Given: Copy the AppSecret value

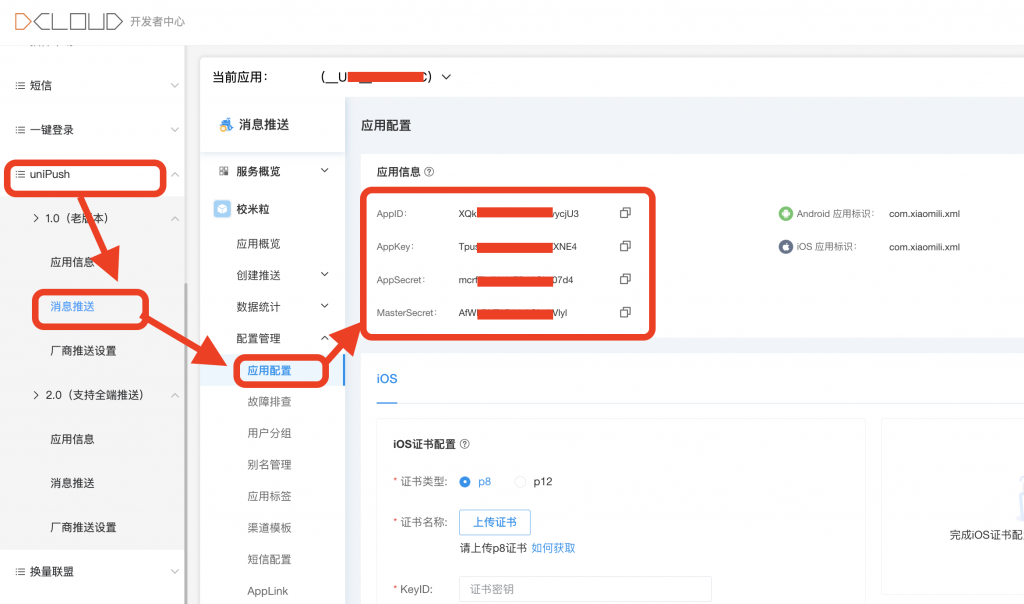Looking at the screenshot, I should [625, 279].
